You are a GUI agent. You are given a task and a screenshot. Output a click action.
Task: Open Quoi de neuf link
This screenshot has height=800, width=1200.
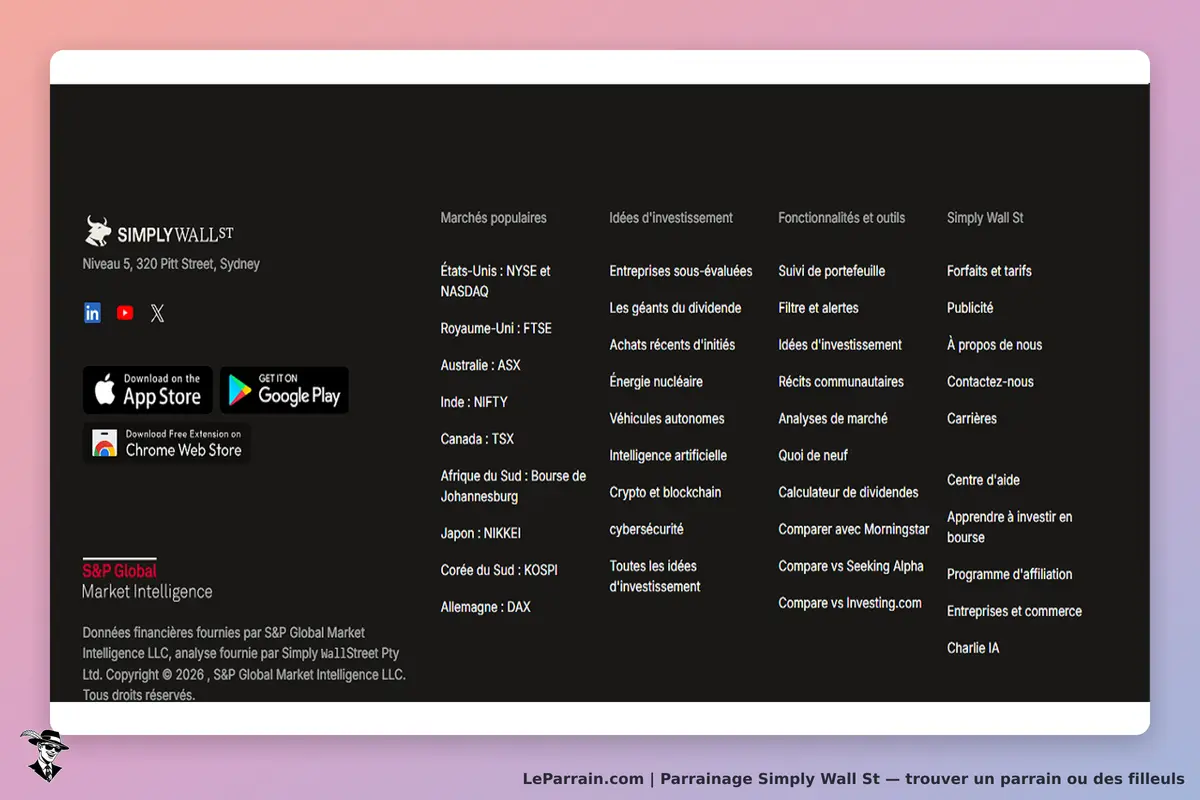(x=813, y=456)
